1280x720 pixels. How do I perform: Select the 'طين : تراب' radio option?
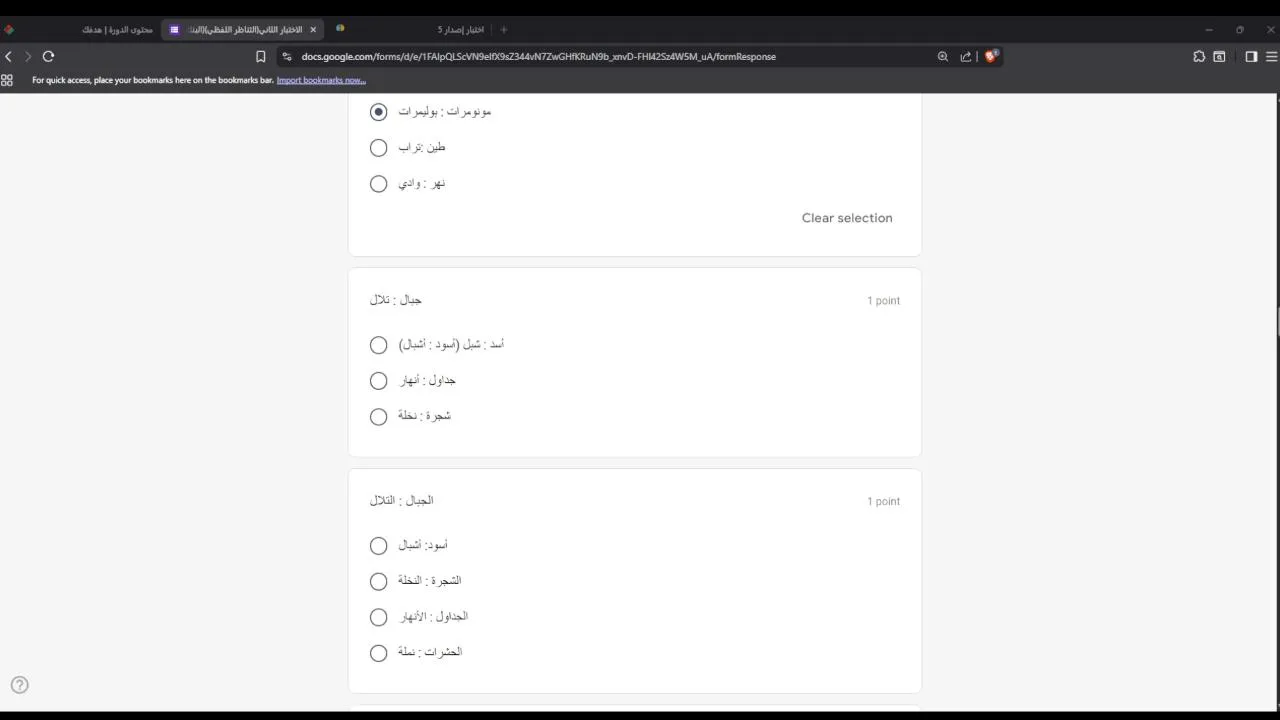click(378, 148)
